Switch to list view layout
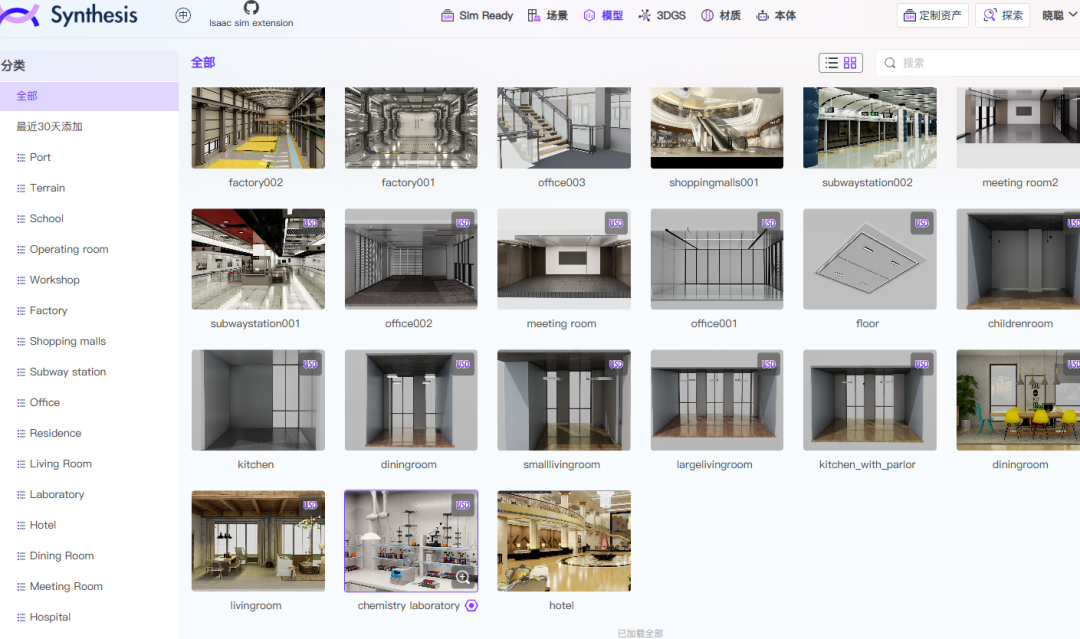1080x639 pixels. click(831, 63)
